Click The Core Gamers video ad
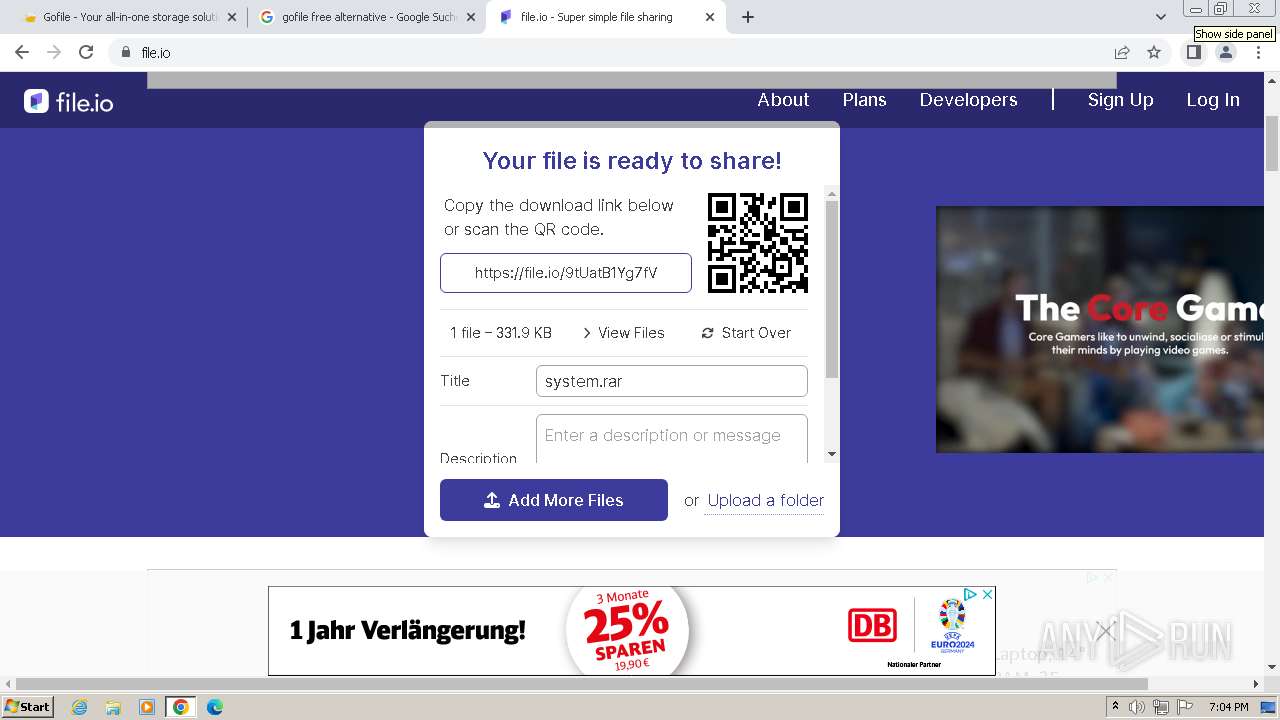 1100,329
